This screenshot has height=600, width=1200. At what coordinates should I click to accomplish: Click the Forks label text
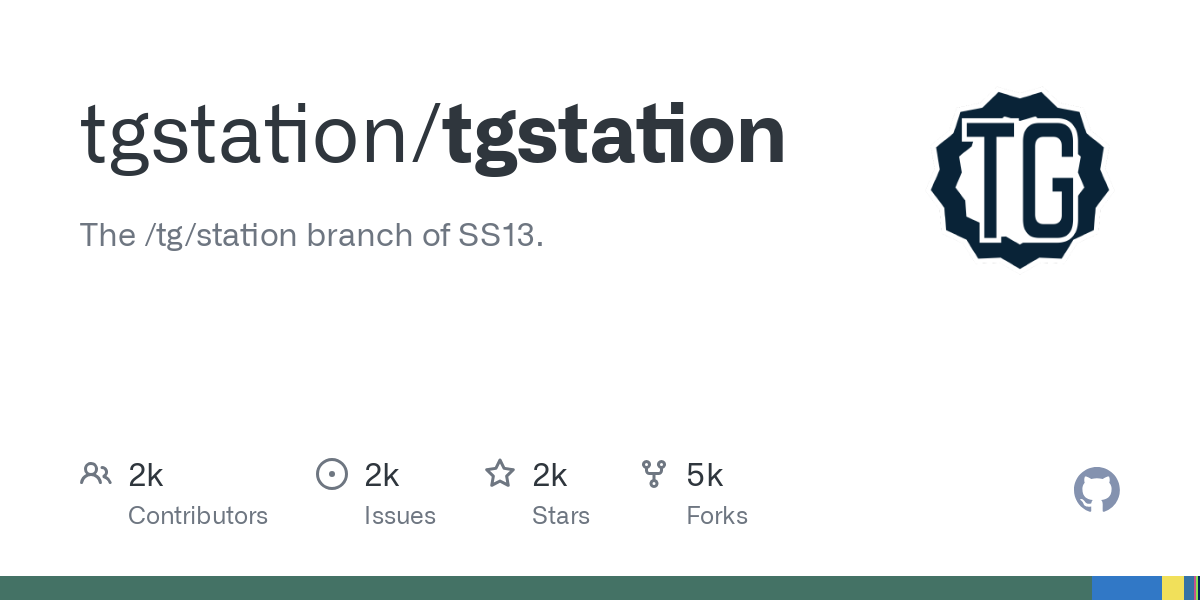(717, 516)
